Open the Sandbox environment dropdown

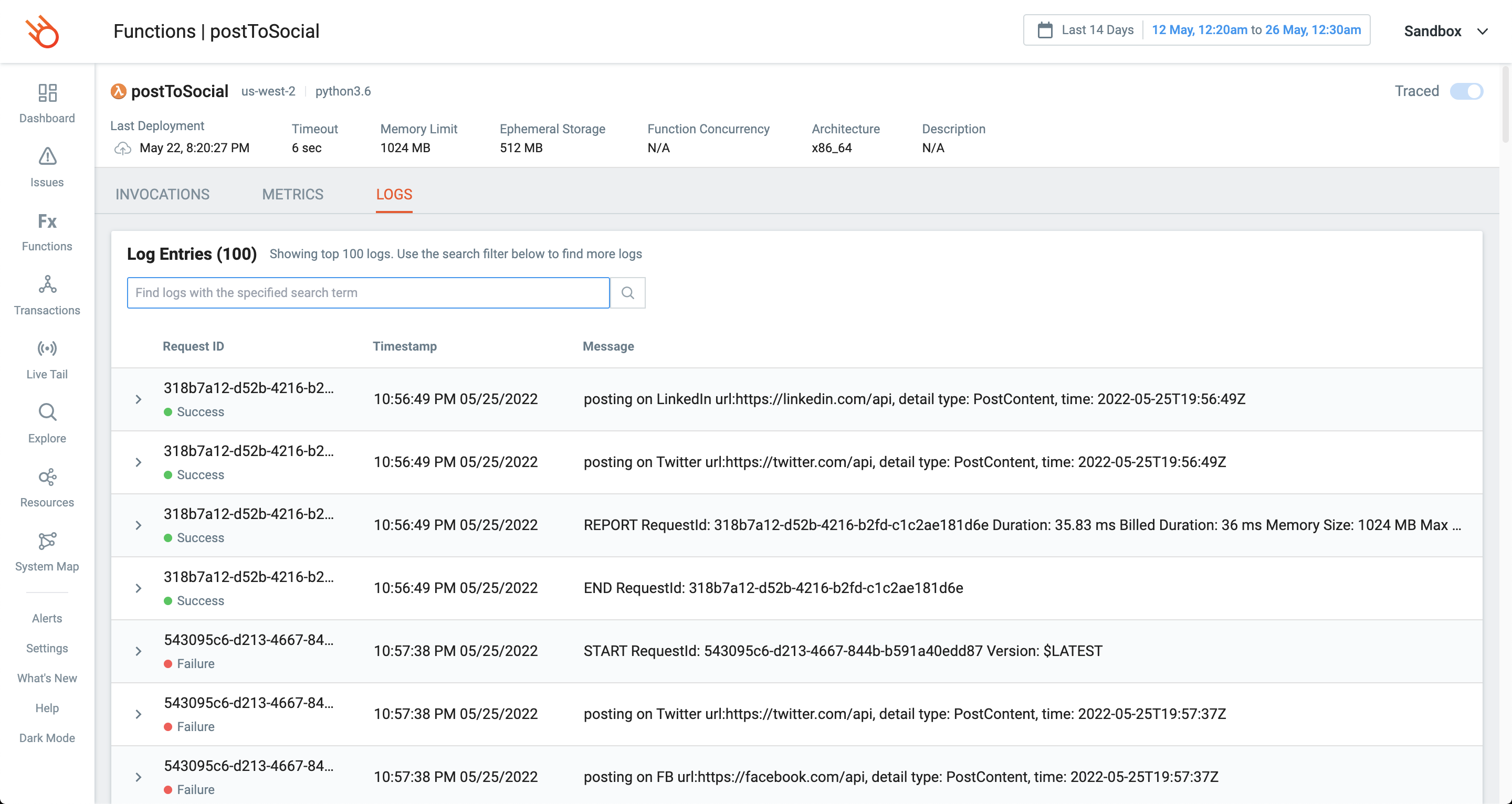tap(1444, 31)
